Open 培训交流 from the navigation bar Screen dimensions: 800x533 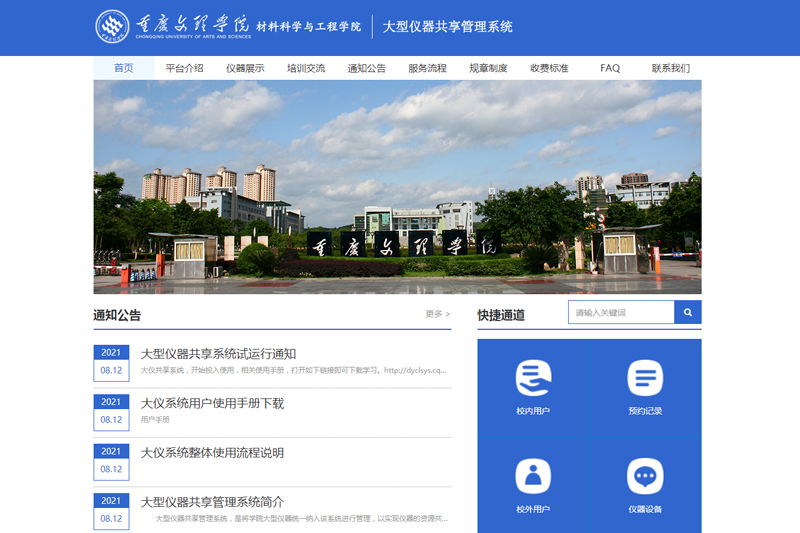[306, 68]
